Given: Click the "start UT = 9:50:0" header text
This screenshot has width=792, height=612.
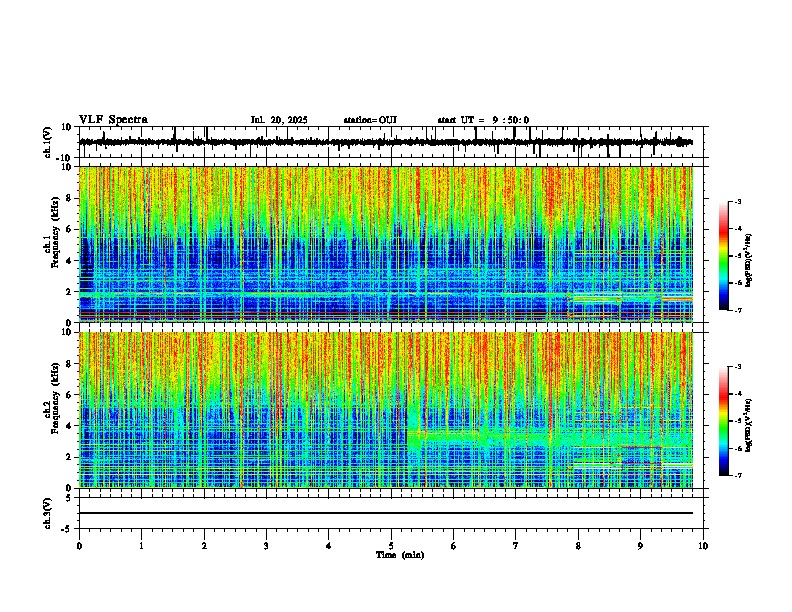Looking at the screenshot, I should pos(483,120).
